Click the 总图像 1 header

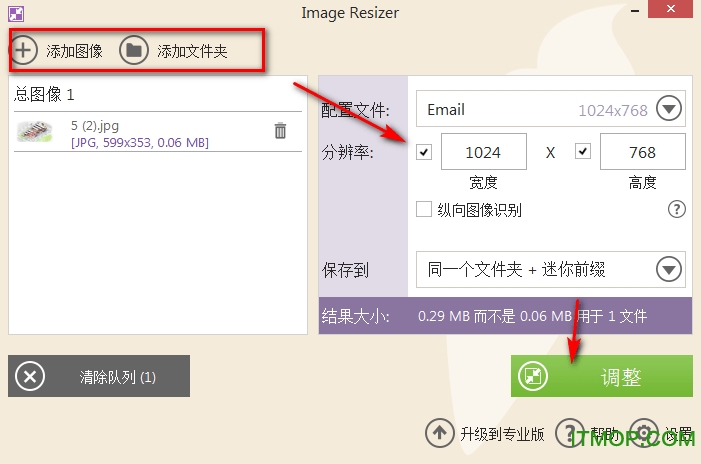point(44,94)
